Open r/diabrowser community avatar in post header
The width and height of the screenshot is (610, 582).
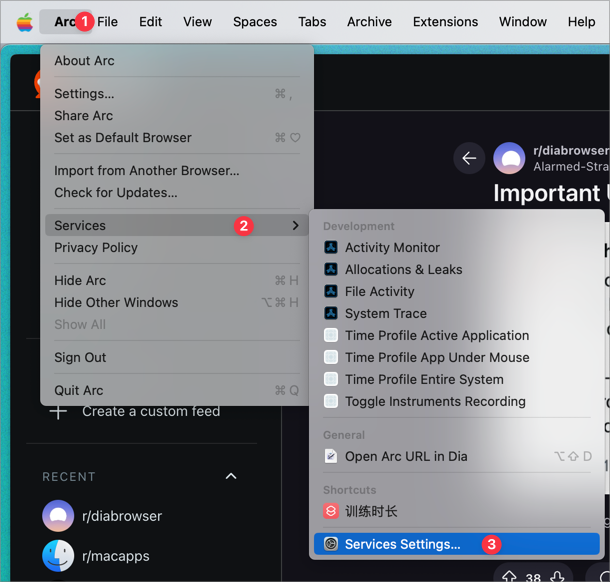click(x=509, y=158)
